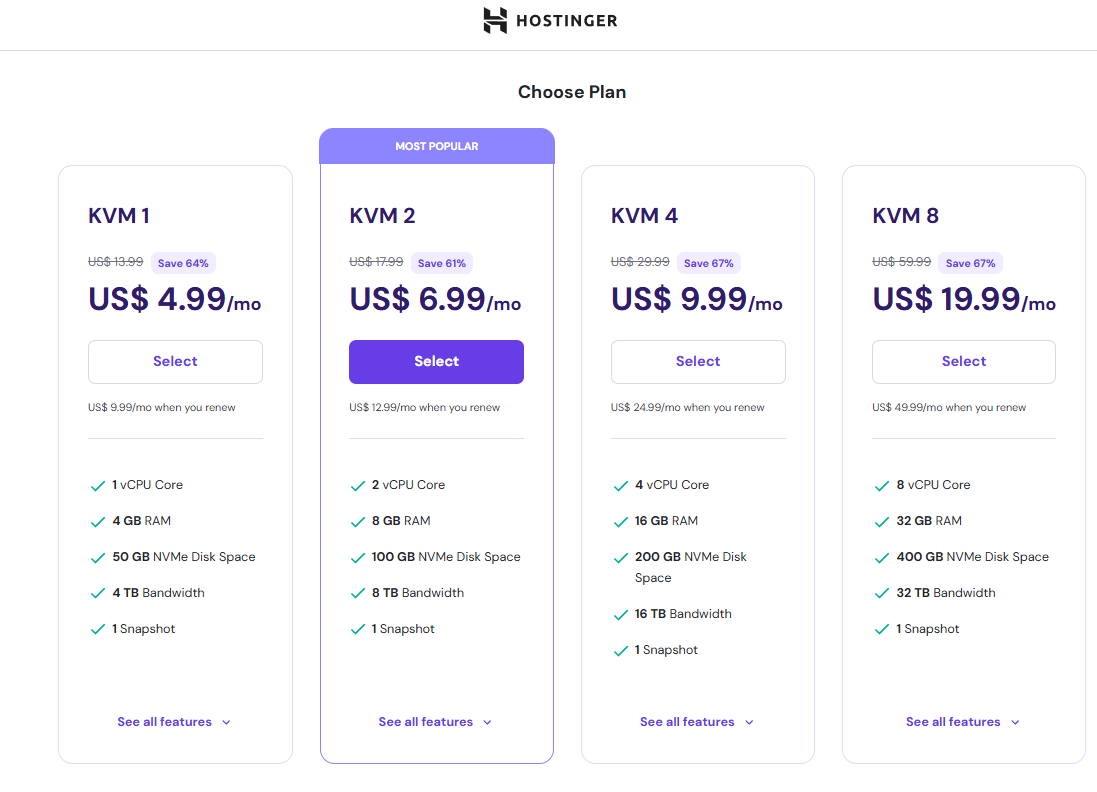Select the KVM 1 plan

click(x=175, y=362)
